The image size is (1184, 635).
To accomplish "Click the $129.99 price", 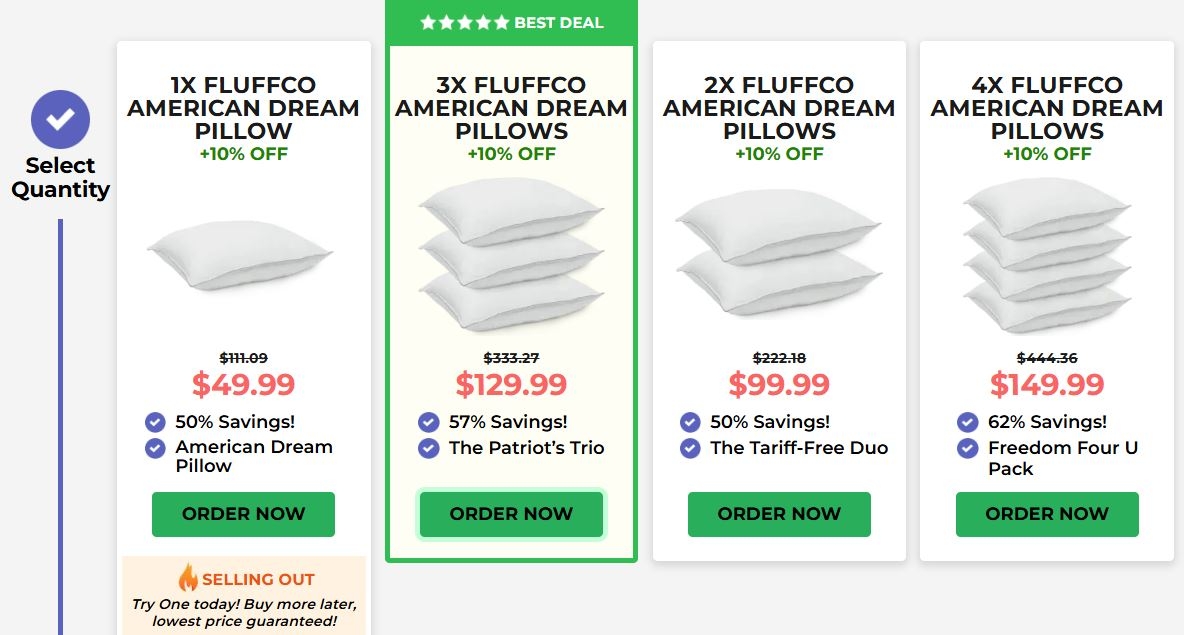I will pyautogui.click(x=511, y=385).
